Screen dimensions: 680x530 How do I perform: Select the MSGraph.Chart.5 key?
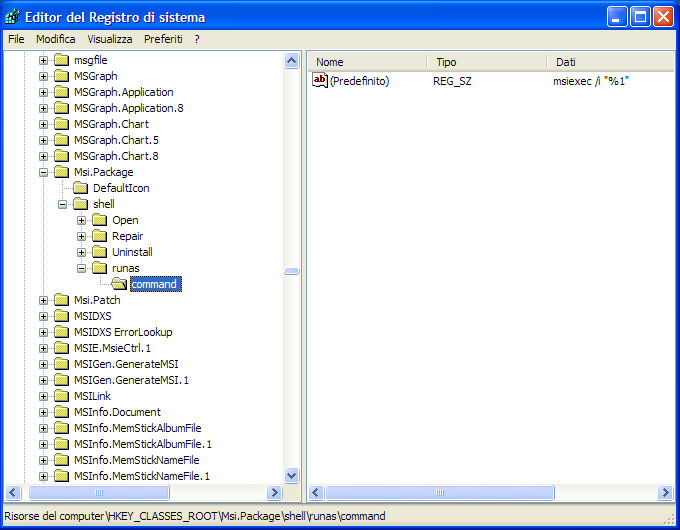point(116,140)
